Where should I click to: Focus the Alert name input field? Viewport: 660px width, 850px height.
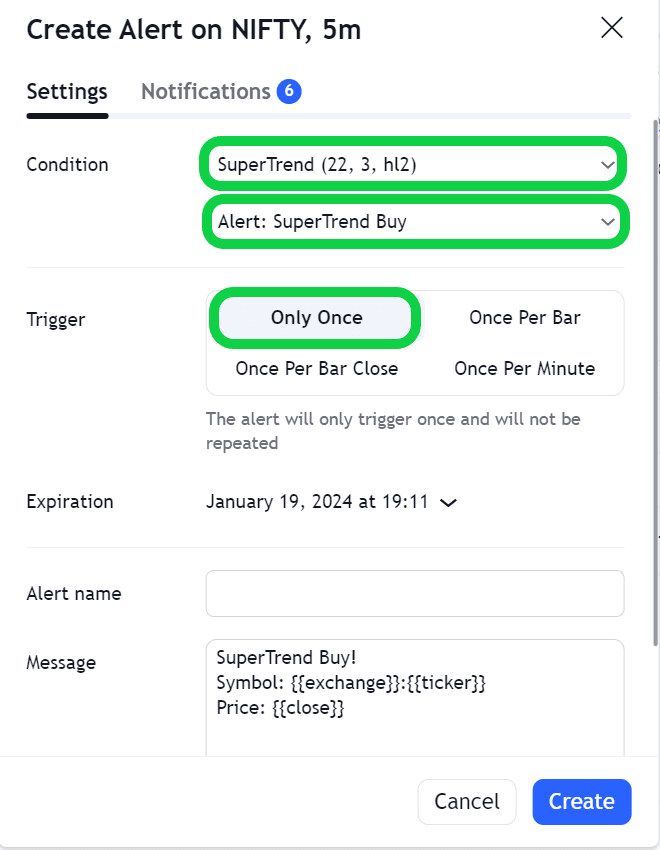414,594
